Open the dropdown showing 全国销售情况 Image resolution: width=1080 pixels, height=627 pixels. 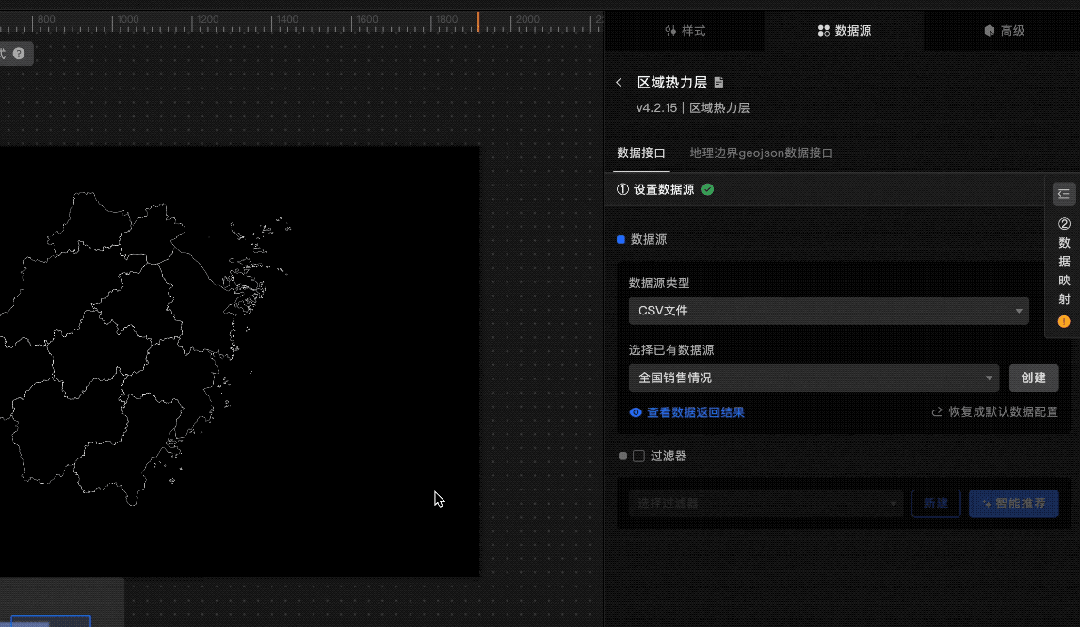click(813, 377)
